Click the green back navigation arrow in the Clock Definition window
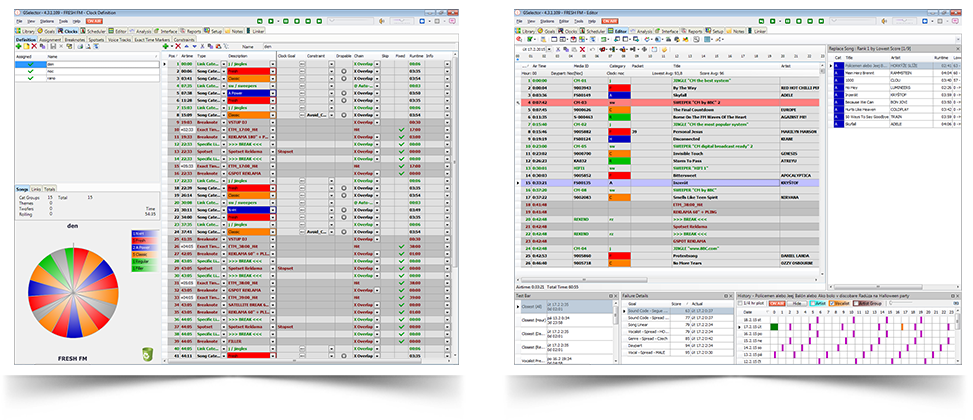973x420 pixels. pyautogui.click(x=261, y=20)
